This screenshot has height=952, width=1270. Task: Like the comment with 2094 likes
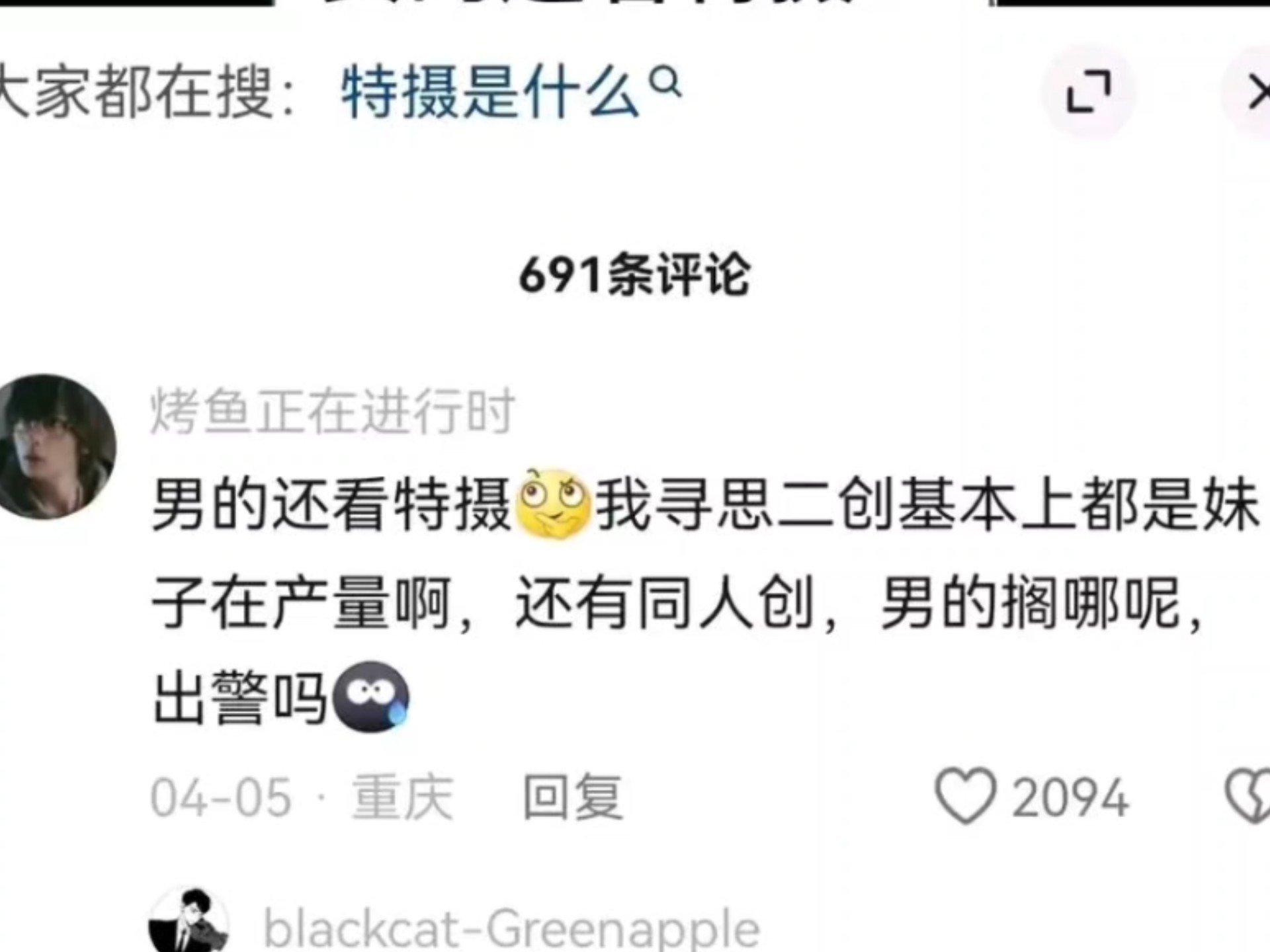[965, 796]
